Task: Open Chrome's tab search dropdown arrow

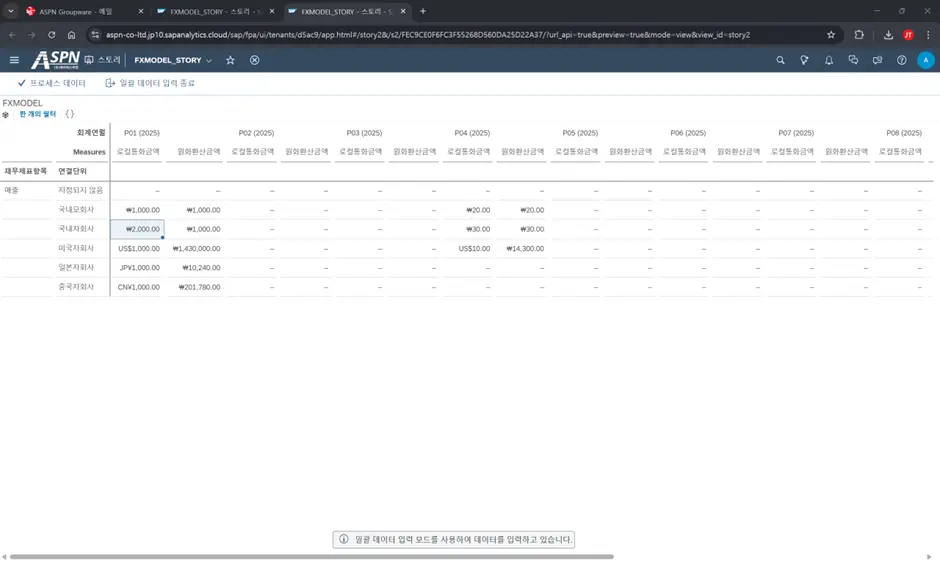Action: [11, 11]
